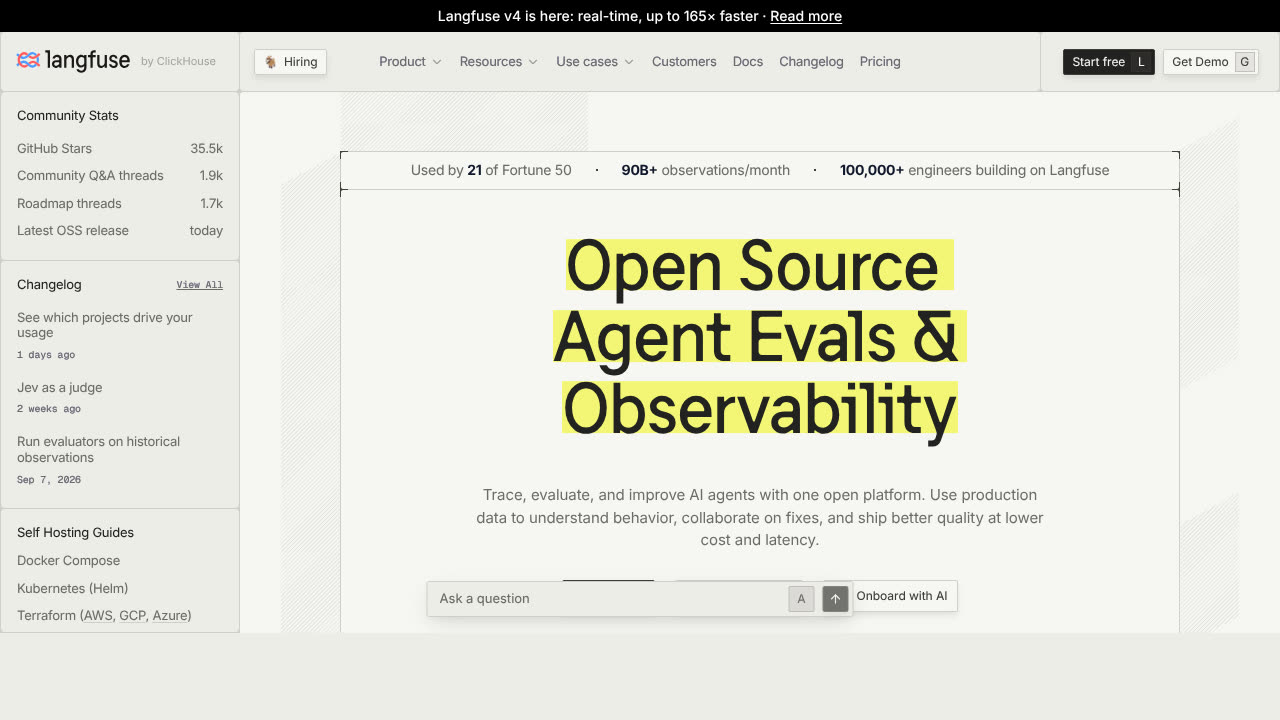Viewport: 1280px width, 720px height.
Task: Click the Get Demo button
Action: pyautogui.click(x=1211, y=62)
